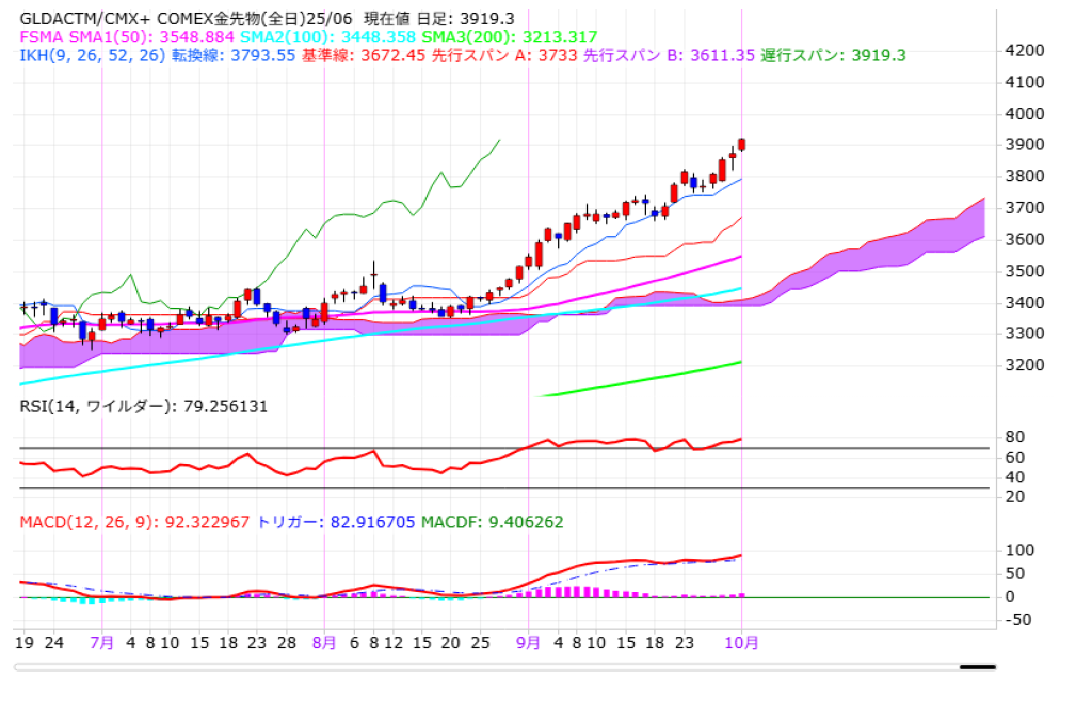1076x701 pixels.
Task: Click the 遅行スパン legend entry
Action: [832, 55]
